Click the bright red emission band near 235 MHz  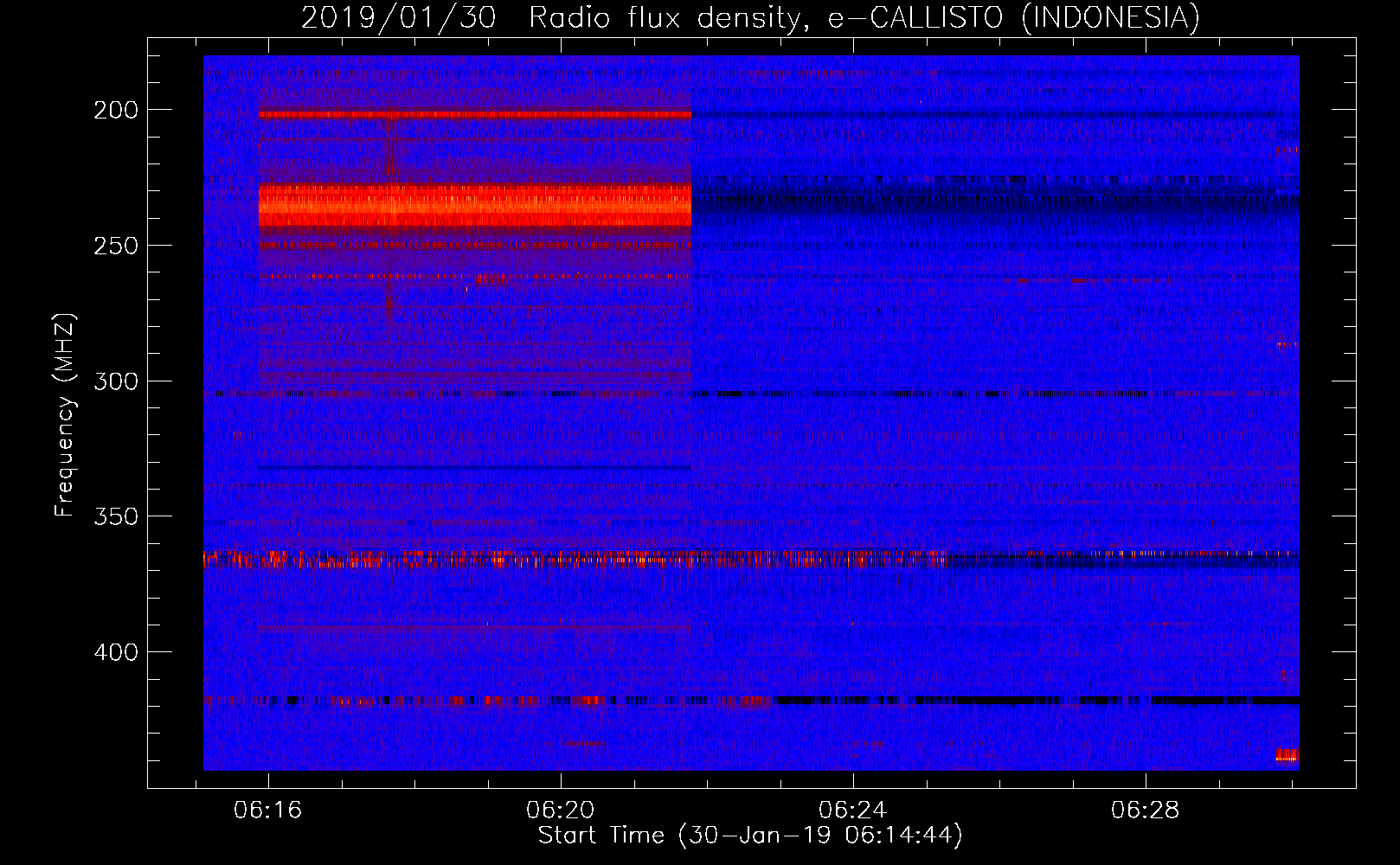click(475, 206)
